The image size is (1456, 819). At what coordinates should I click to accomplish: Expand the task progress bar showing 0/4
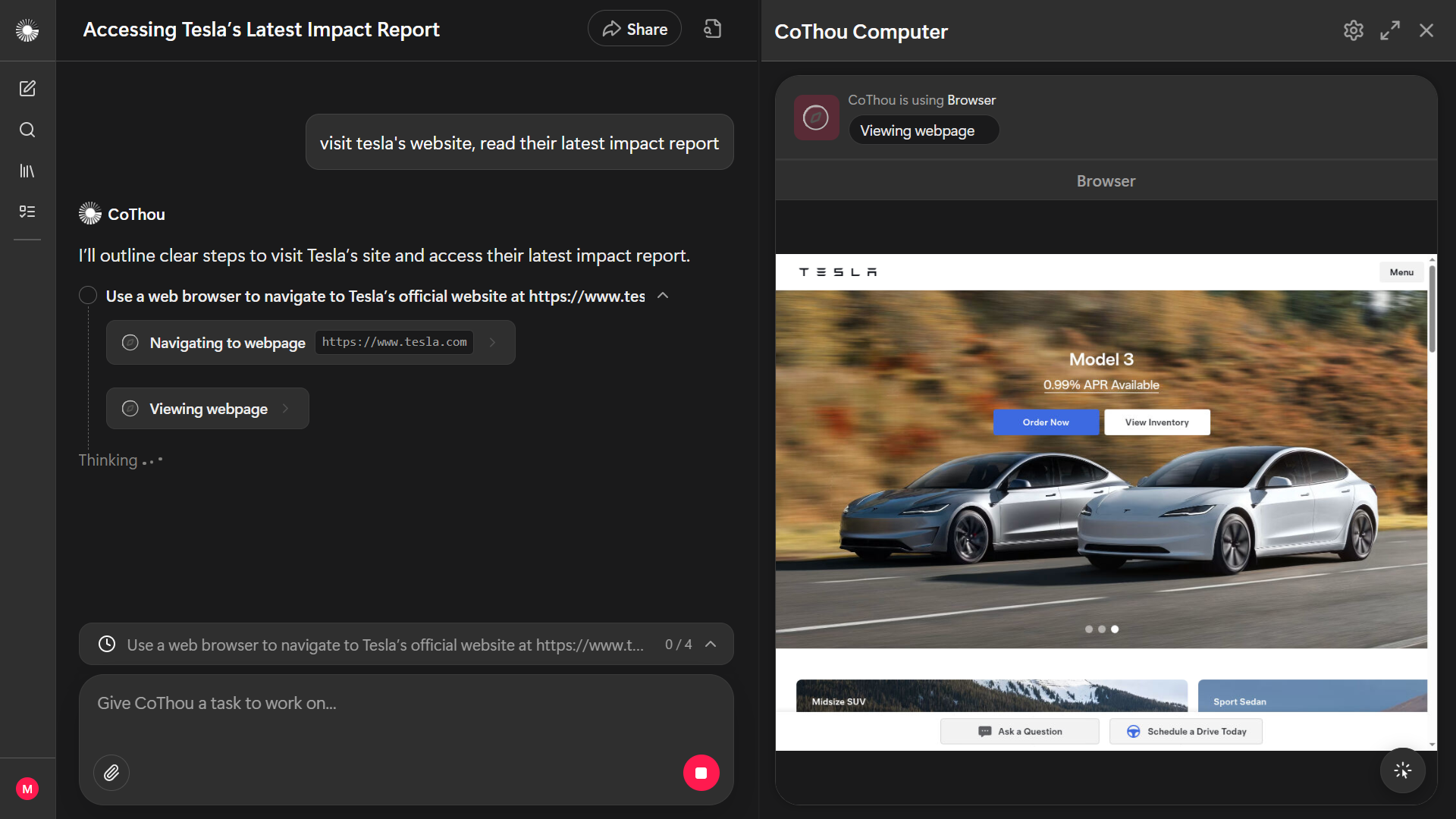[x=711, y=644]
